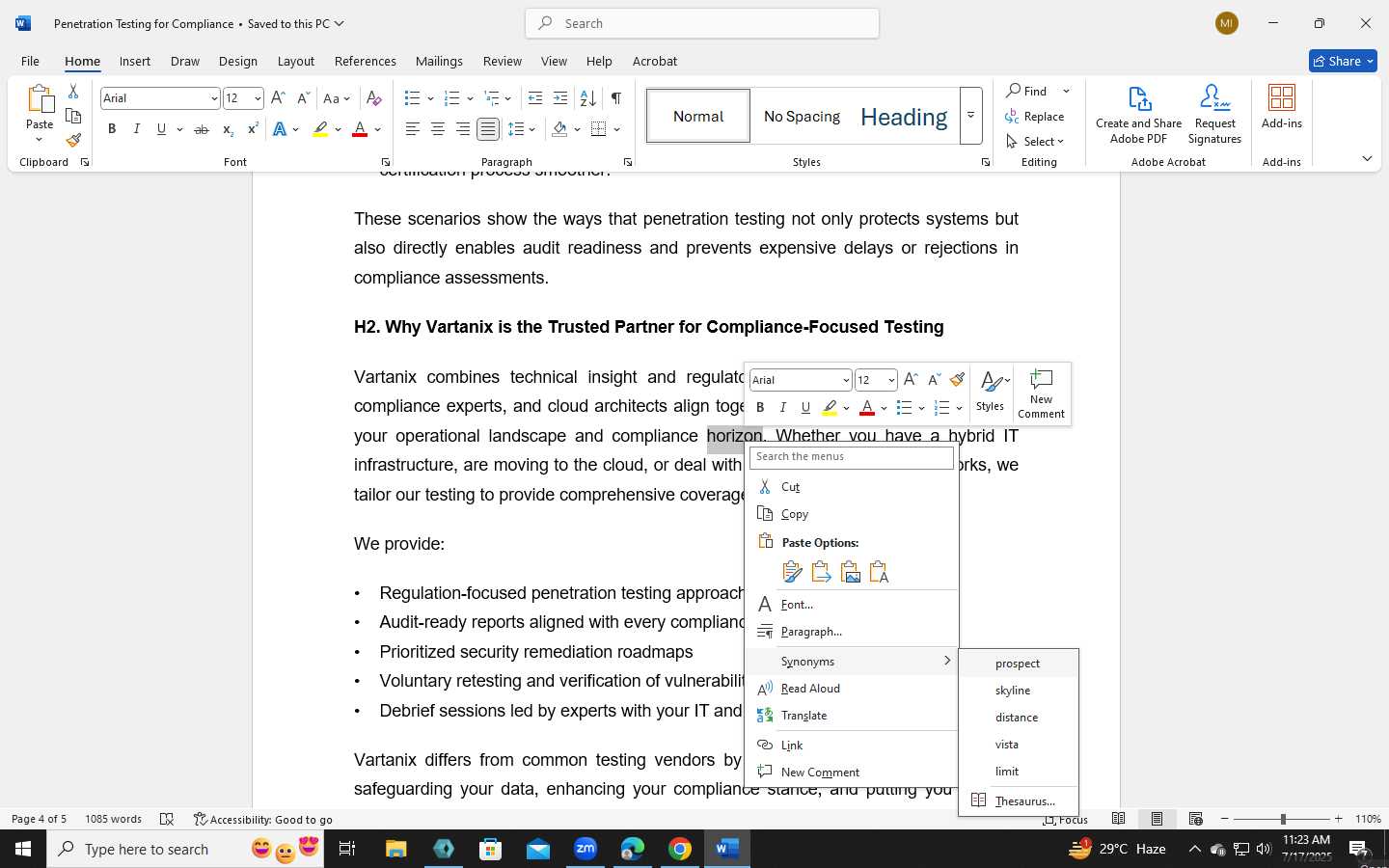Click the ribbon Cut scissors icon

click(x=73, y=92)
